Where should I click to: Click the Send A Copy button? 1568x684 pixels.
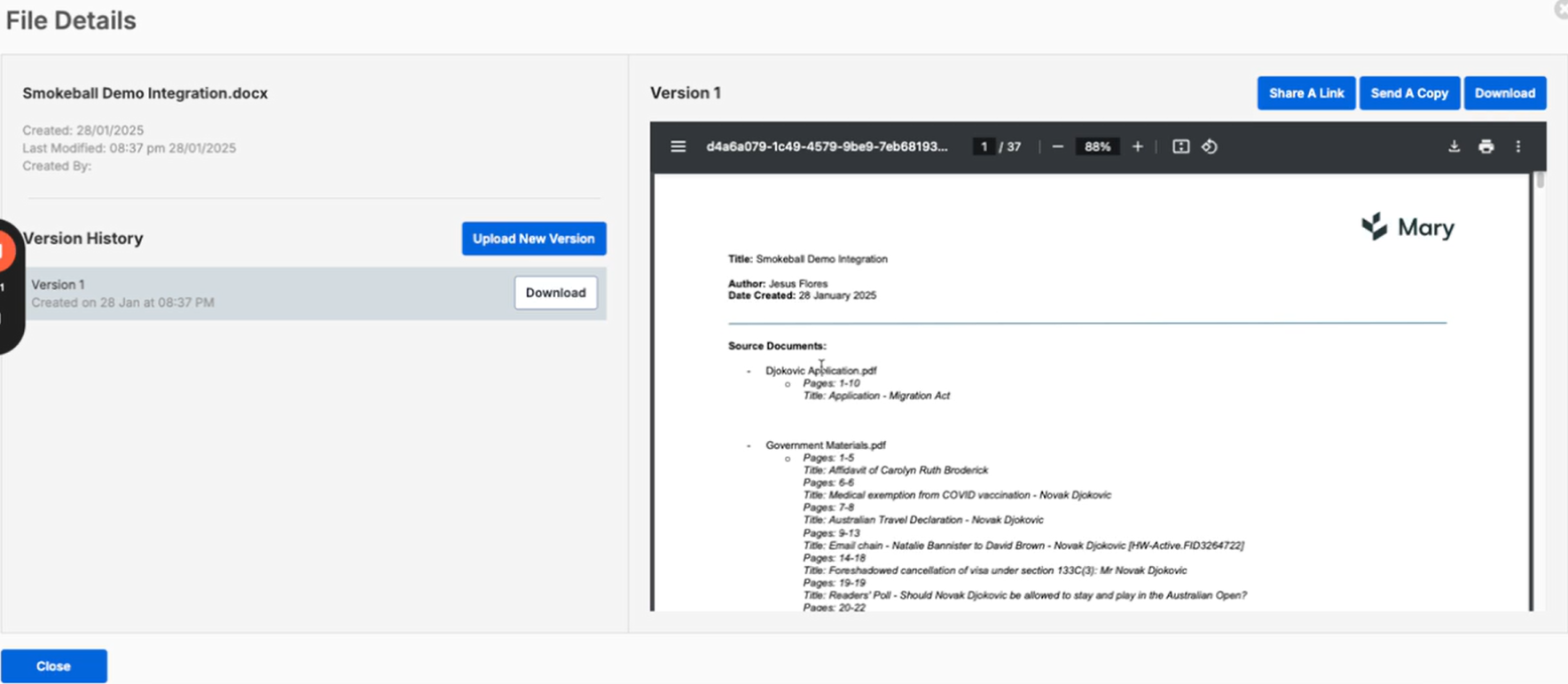1408,93
